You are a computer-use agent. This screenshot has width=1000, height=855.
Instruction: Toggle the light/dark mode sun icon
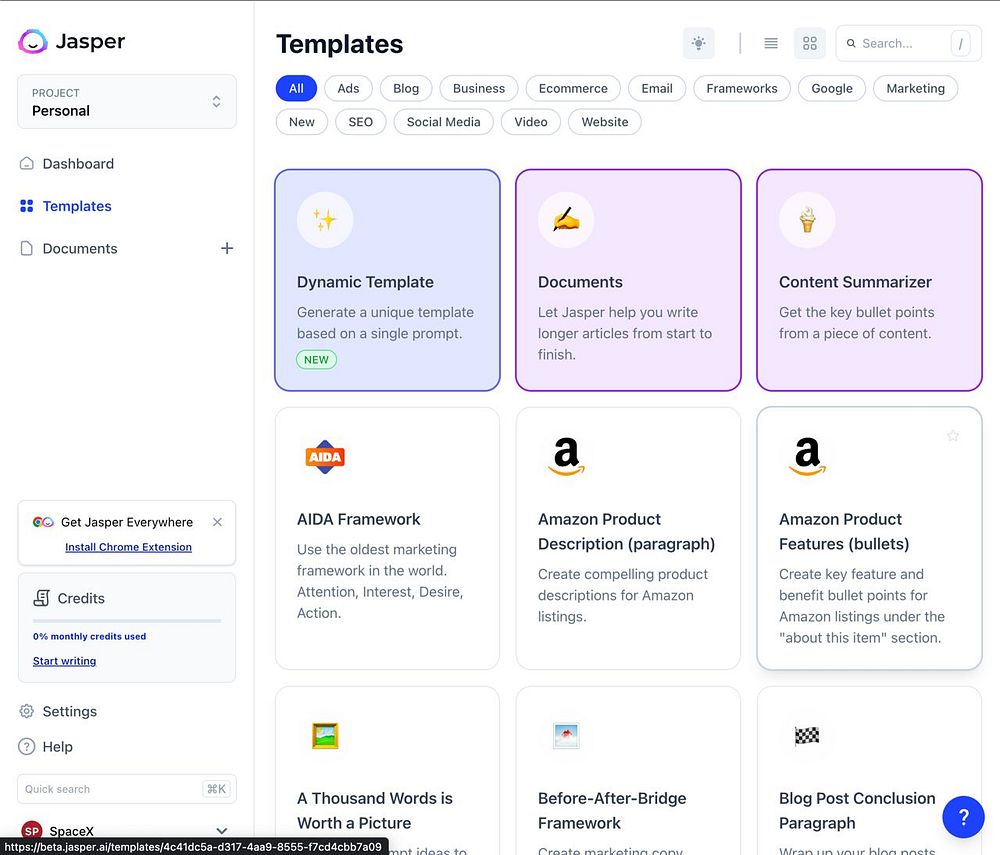point(698,43)
